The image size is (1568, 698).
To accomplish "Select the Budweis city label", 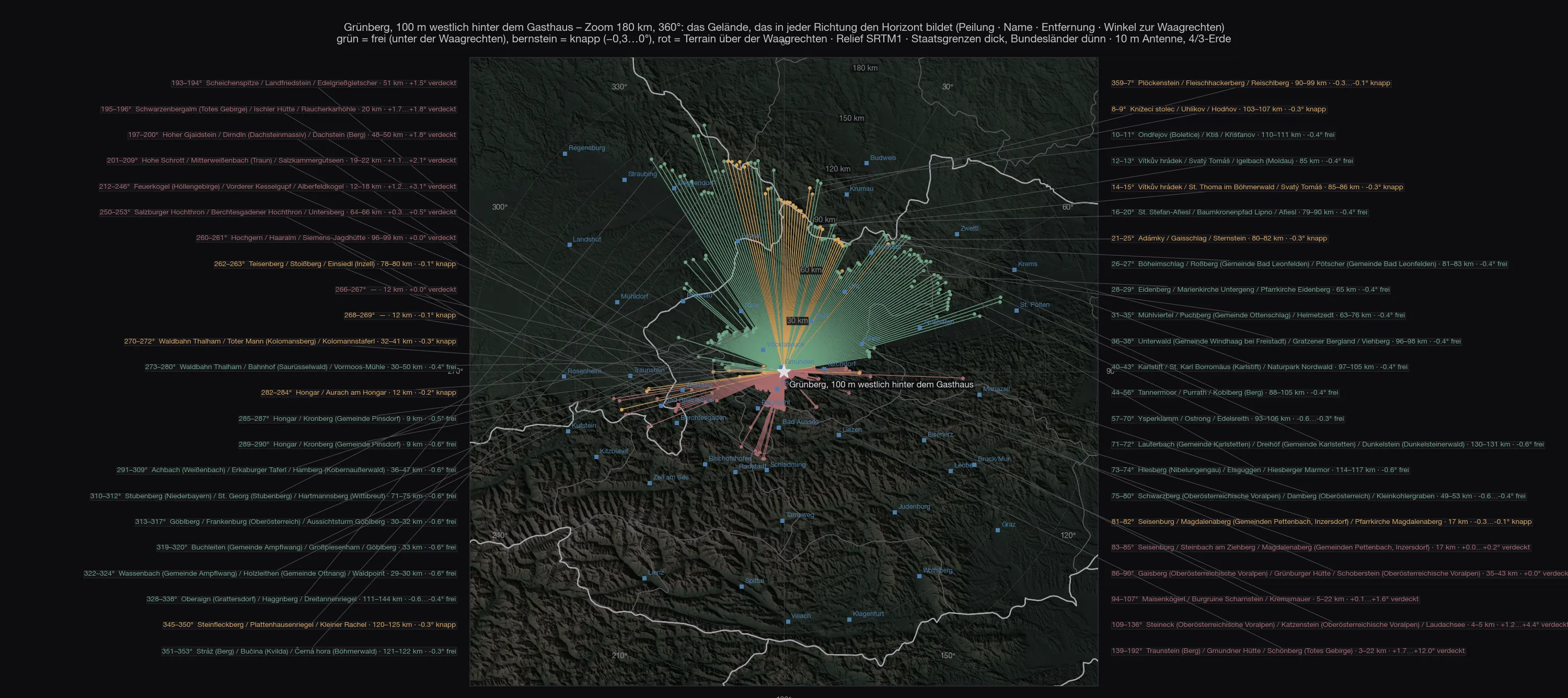I will [x=883, y=158].
